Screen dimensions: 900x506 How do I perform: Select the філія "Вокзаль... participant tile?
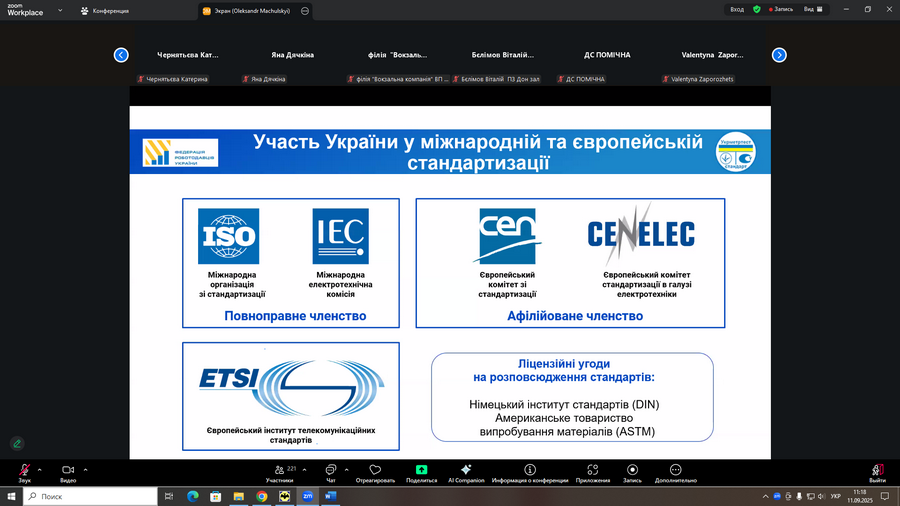pos(398,55)
